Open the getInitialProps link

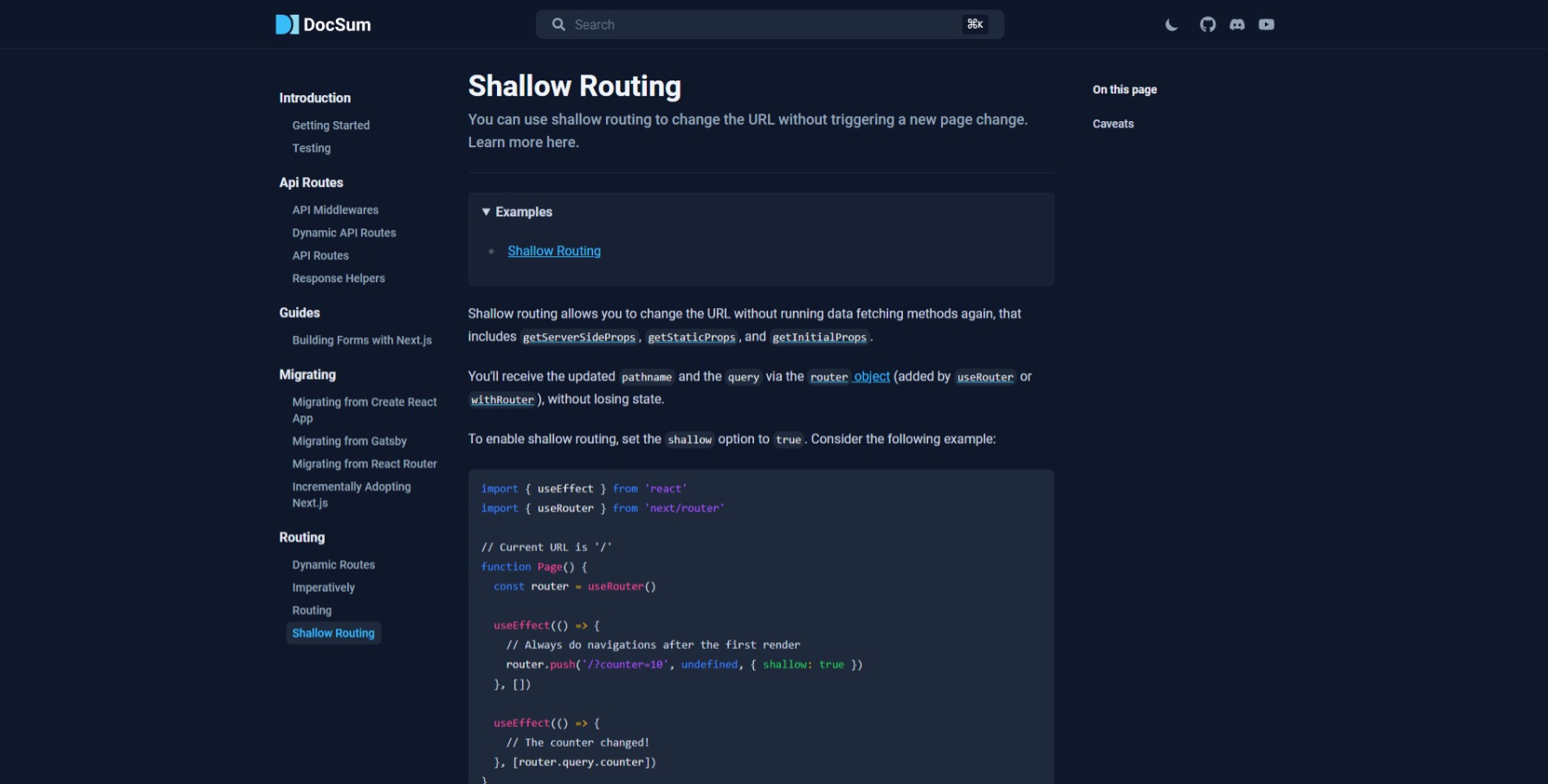click(x=819, y=337)
